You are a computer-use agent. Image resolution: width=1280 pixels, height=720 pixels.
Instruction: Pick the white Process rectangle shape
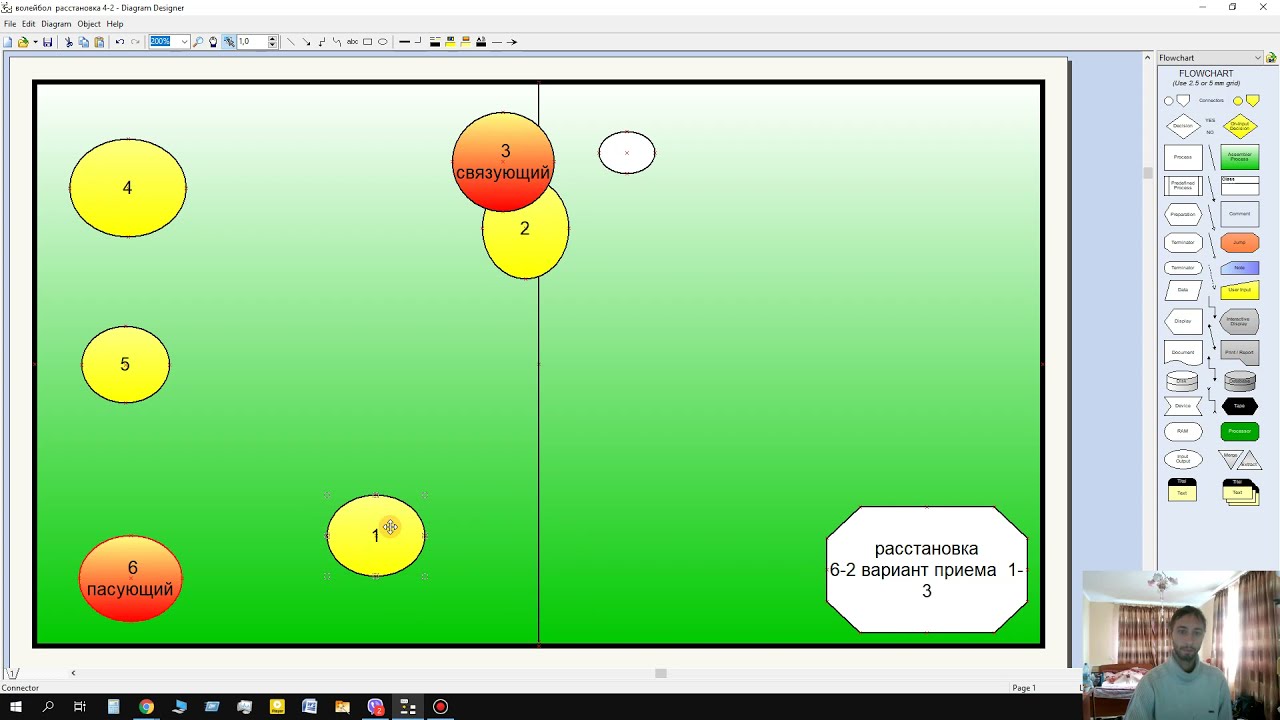(1183, 157)
